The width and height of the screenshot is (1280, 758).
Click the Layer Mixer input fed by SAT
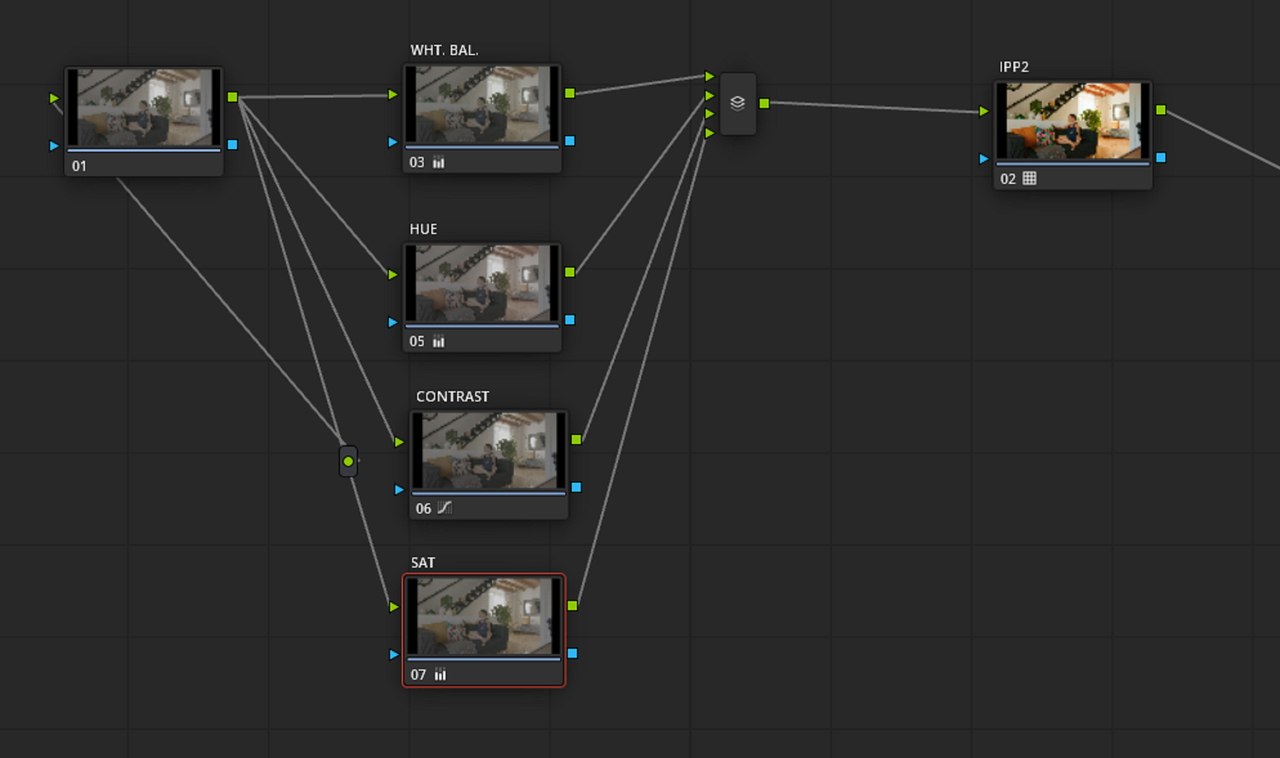(709, 132)
